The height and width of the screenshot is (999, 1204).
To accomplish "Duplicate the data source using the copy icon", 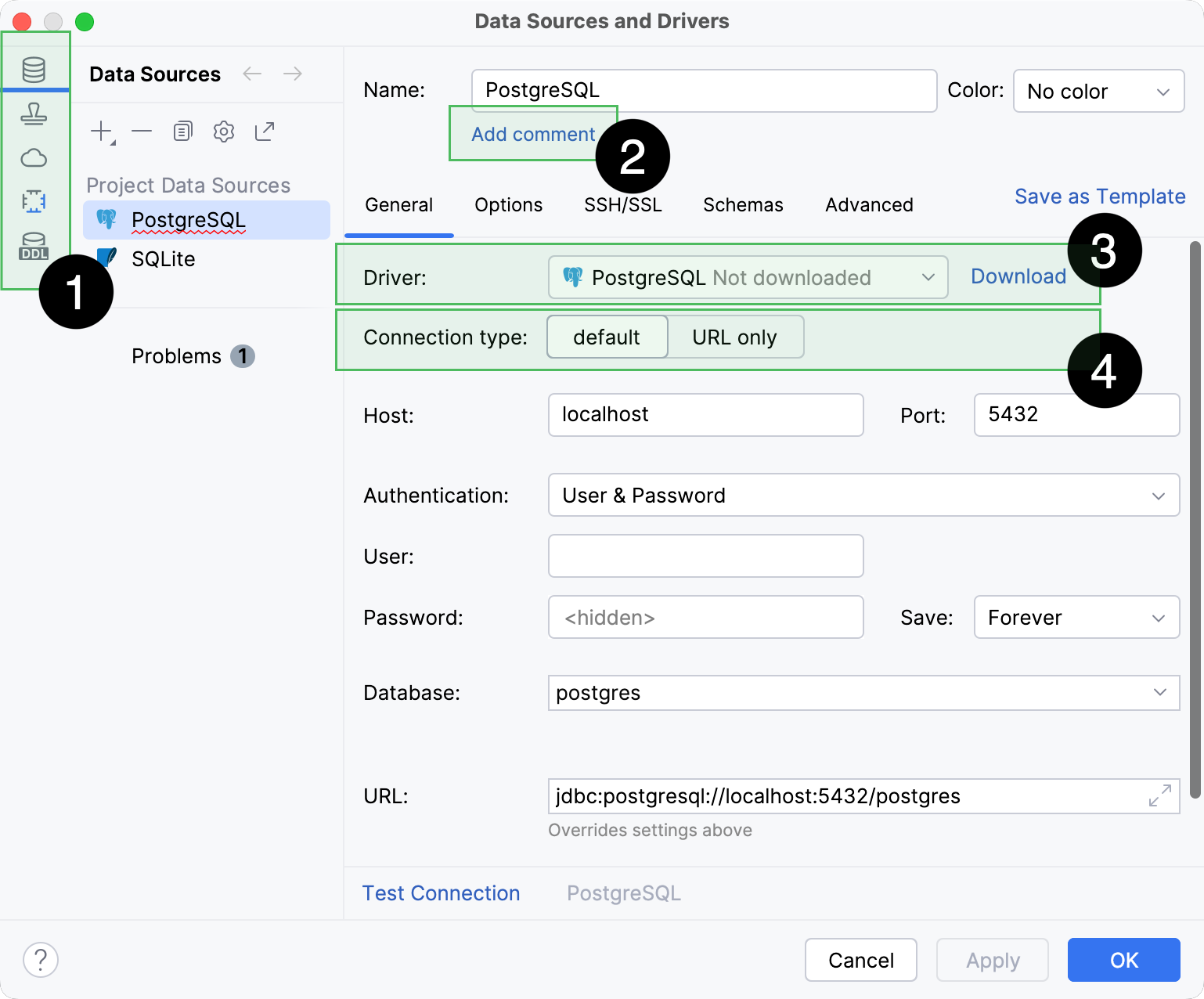I will point(182,131).
